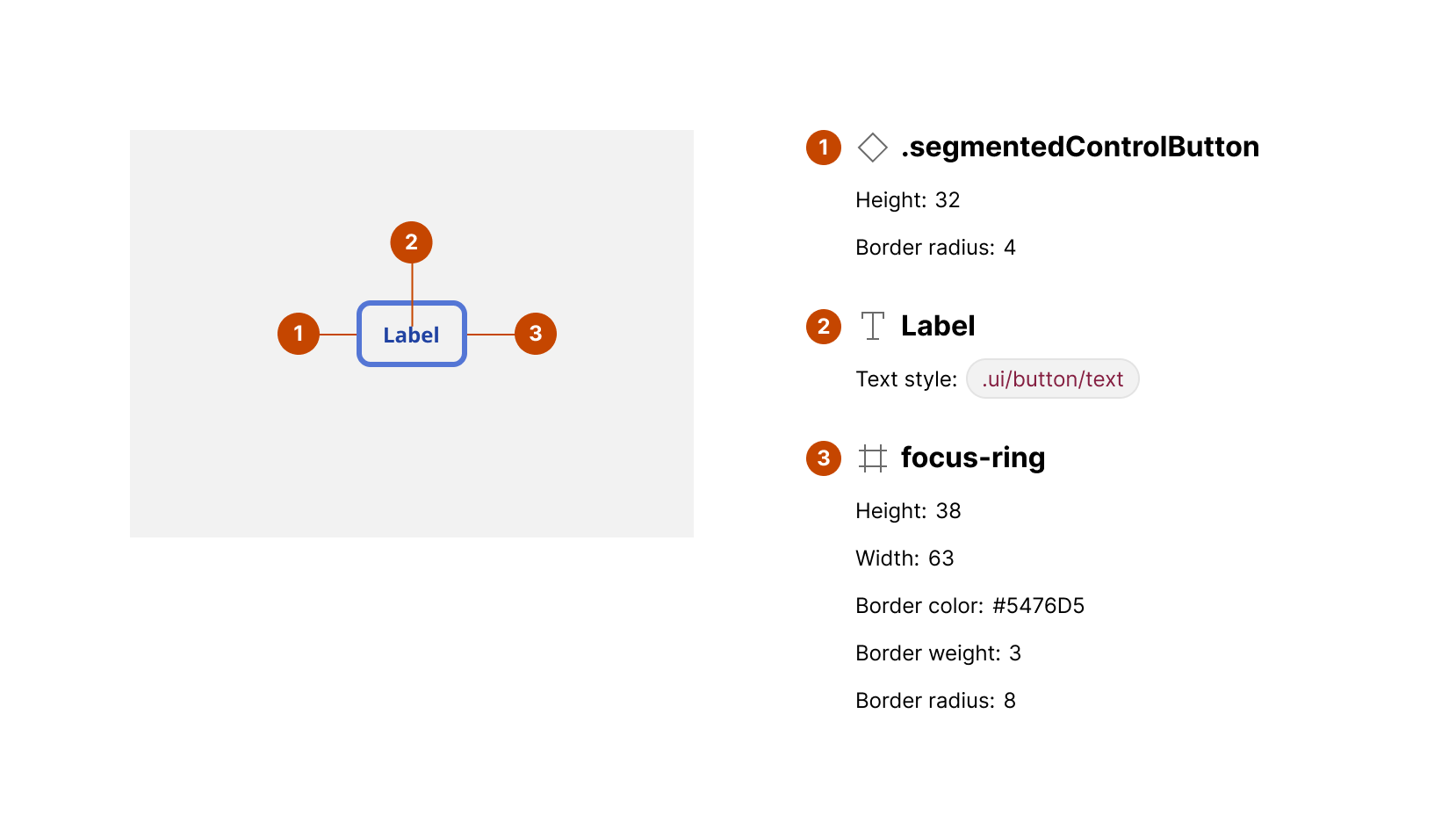
Task: Click the Border radius: 4 property
Action: click(x=935, y=248)
